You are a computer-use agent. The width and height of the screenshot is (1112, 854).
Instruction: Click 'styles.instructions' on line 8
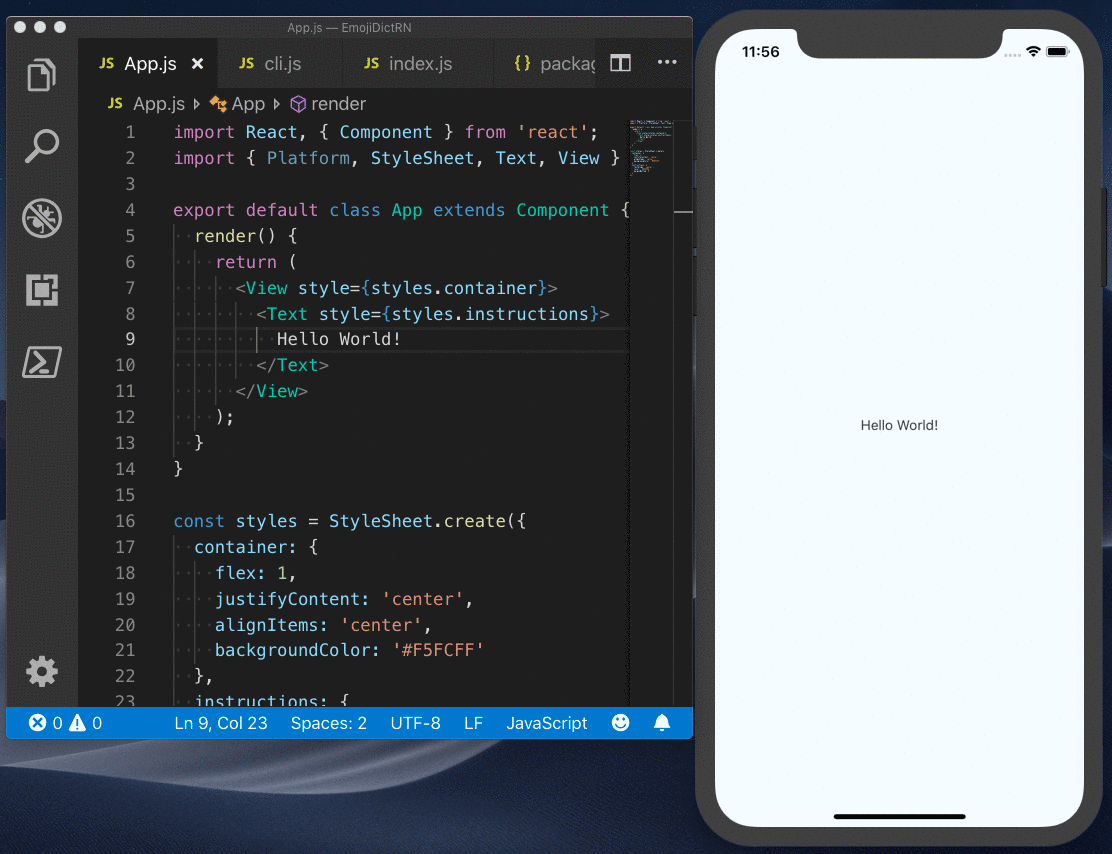490,314
